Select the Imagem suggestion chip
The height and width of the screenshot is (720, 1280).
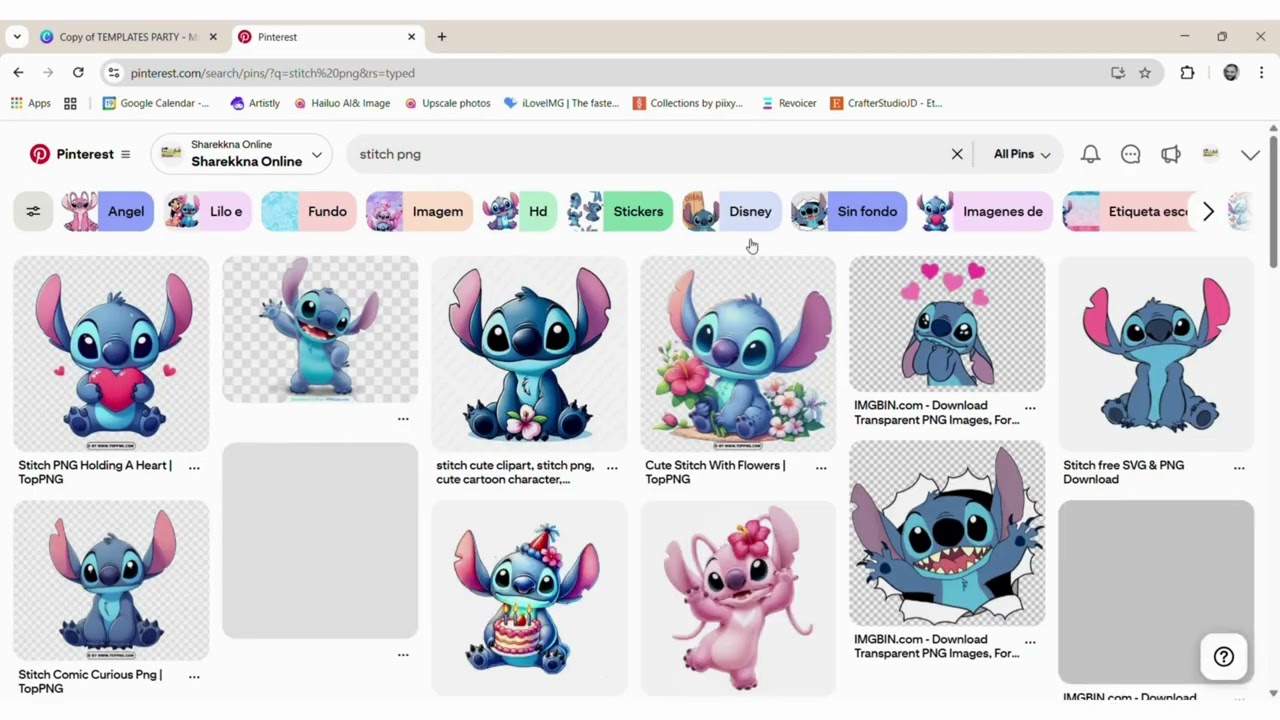pos(419,211)
